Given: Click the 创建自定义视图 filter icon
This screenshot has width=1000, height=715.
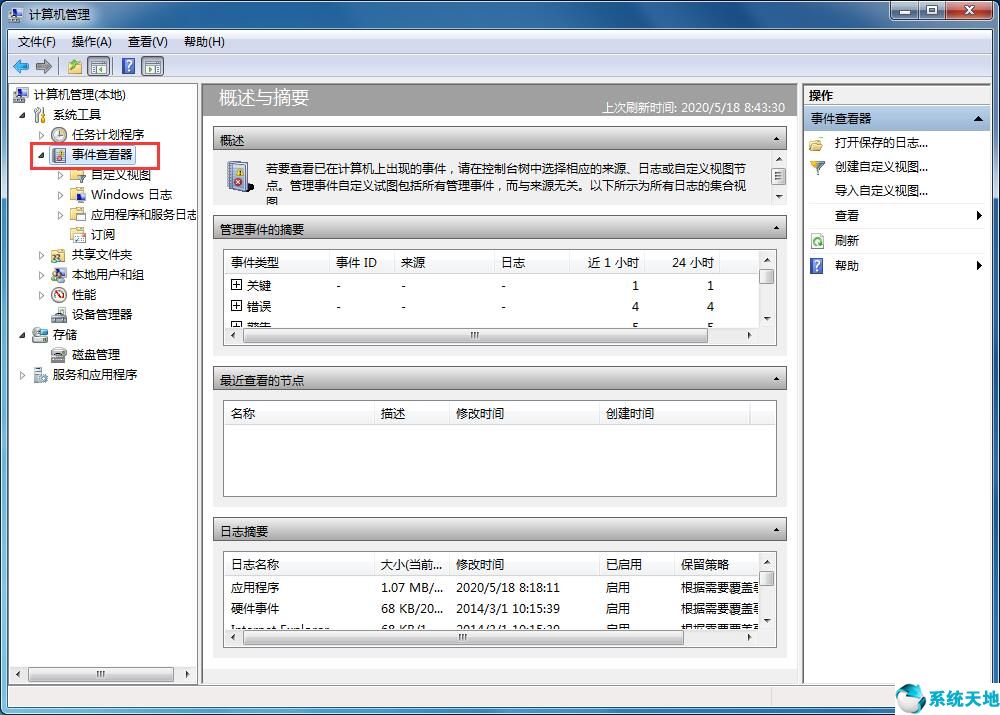Looking at the screenshot, I should pos(816,167).
